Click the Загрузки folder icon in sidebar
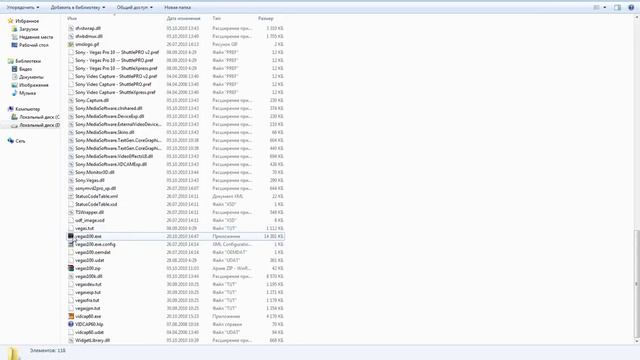Viewport: 640px width, 360px height. click(14, 29)
